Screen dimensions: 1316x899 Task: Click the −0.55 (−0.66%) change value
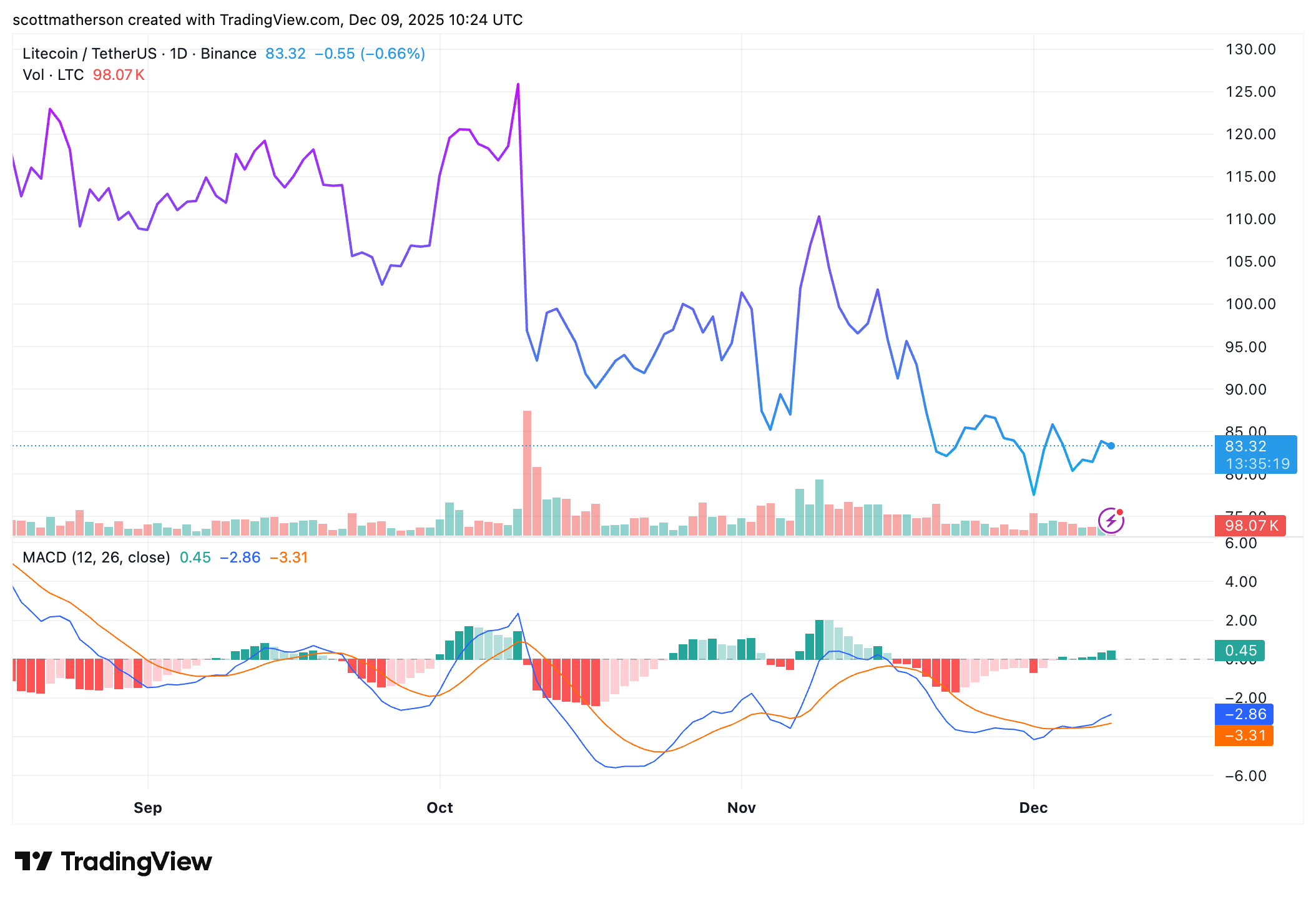click(x=370, y=54)
